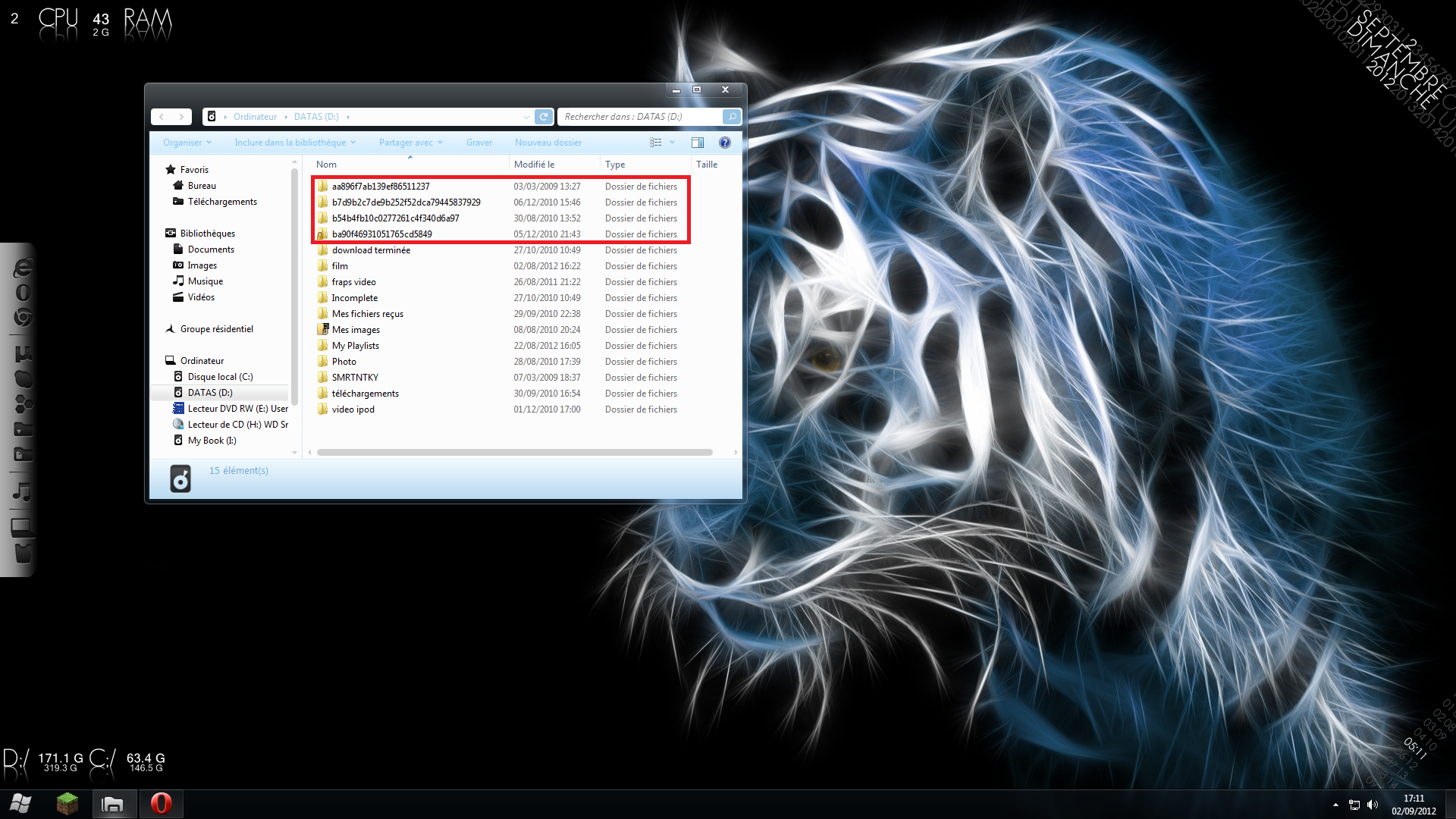Expand Inclure dans la bibliothèque menu

tap(294, 143)
